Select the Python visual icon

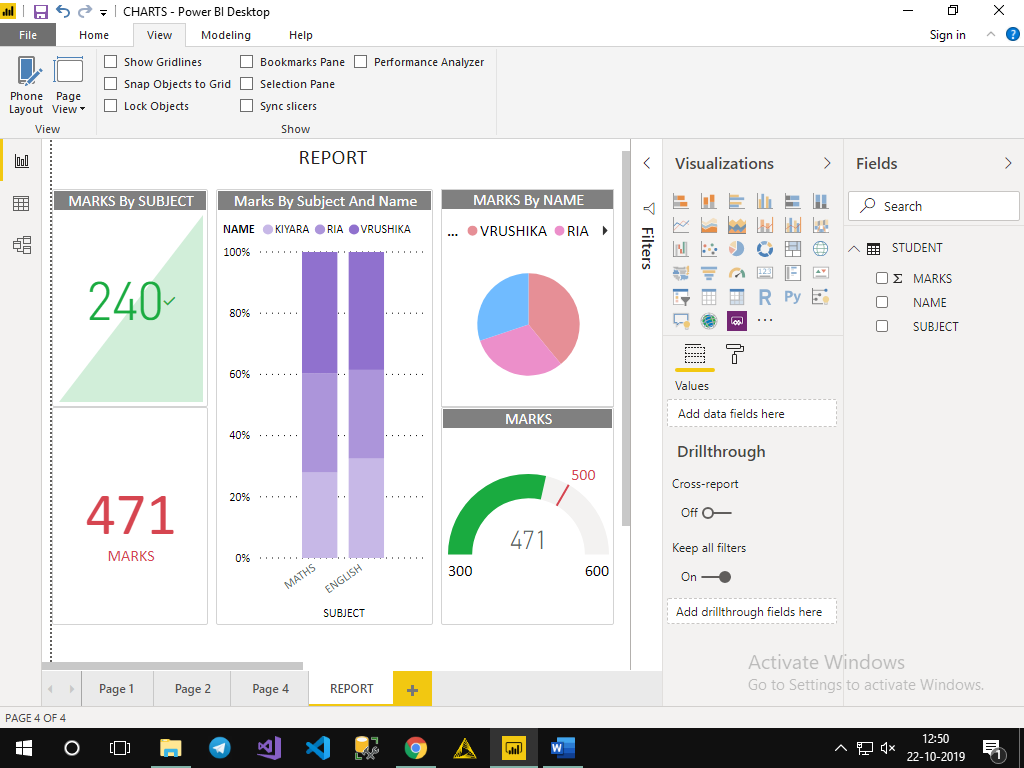click(793, 296)
